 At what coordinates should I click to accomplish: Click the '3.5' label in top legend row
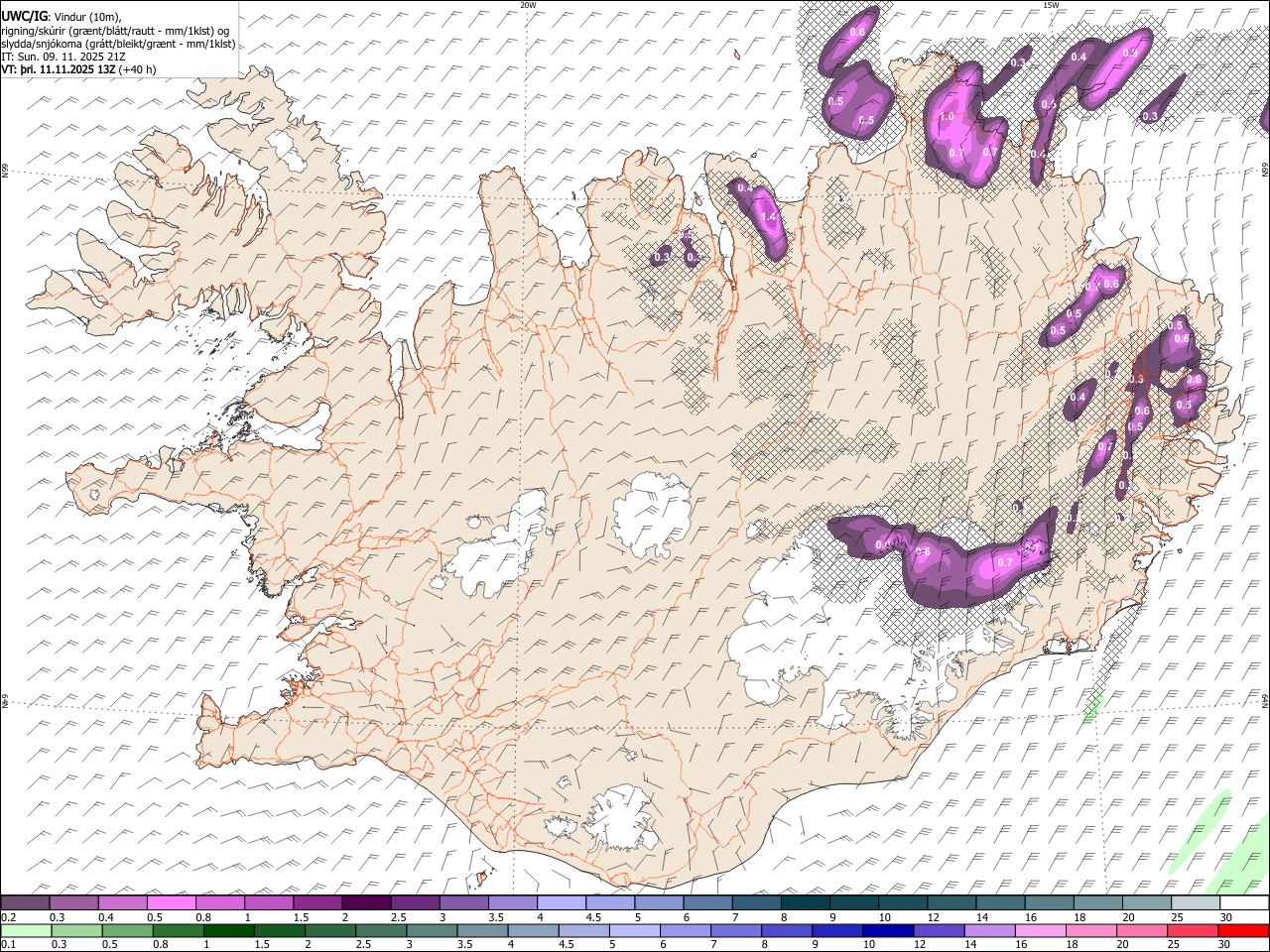click(496, 917)
